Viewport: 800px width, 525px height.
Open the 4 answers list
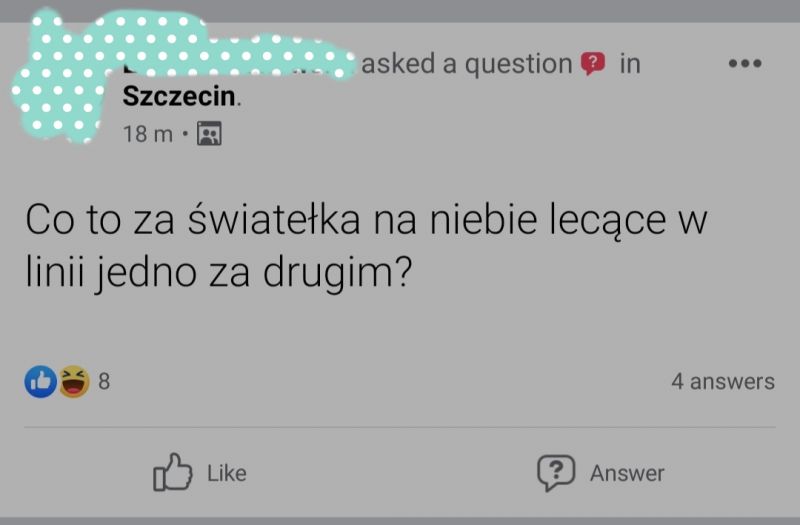[x=723, y=382]
